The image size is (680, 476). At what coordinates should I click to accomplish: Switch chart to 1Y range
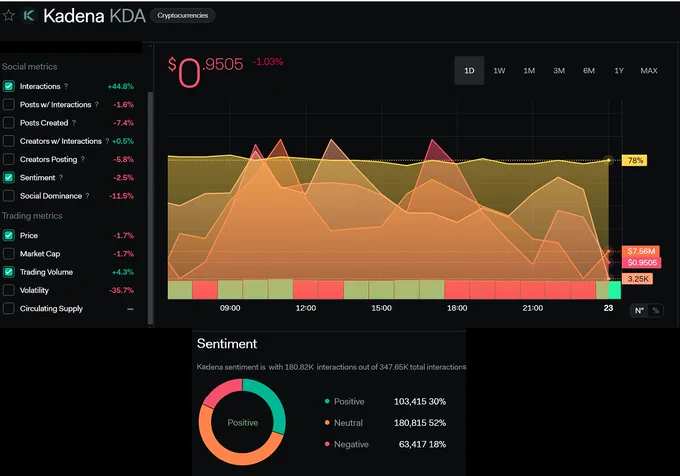coord(619,71)
